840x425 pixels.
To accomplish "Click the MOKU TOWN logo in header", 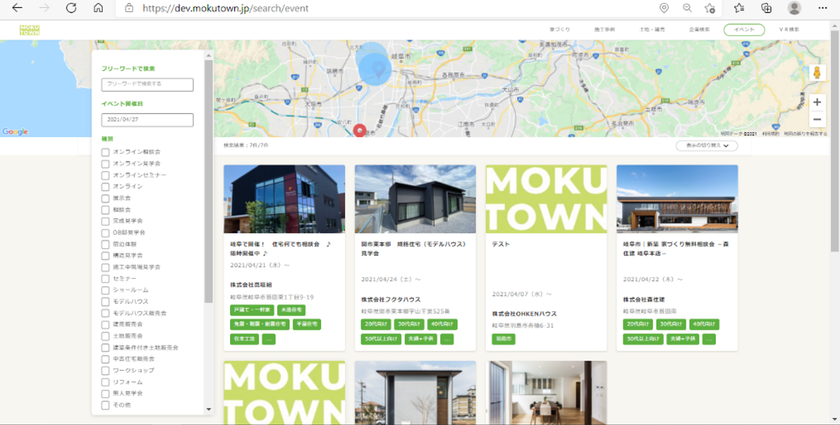I will [x=30, y=30].
